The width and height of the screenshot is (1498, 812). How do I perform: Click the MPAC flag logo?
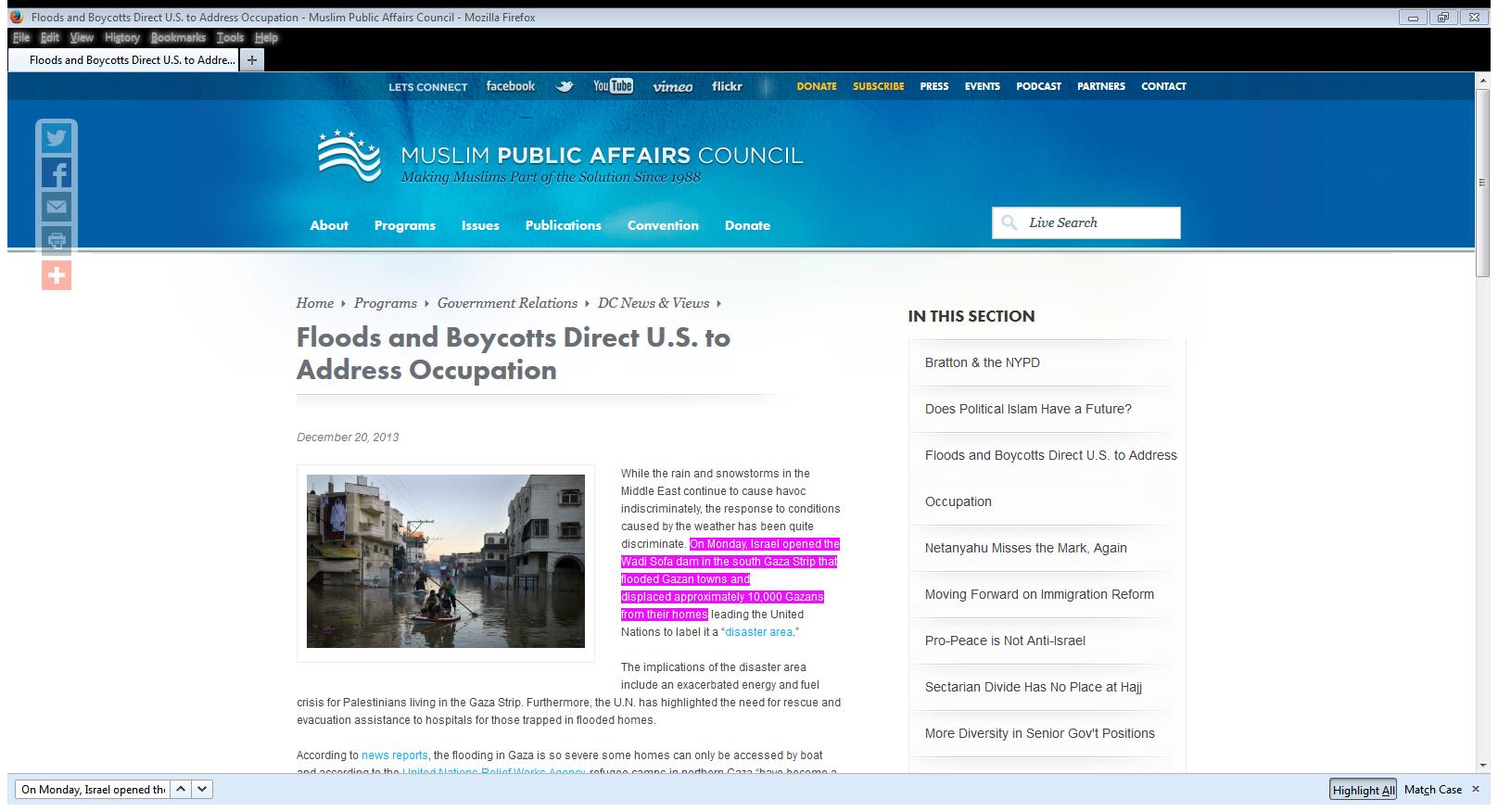tap(349, 156)
